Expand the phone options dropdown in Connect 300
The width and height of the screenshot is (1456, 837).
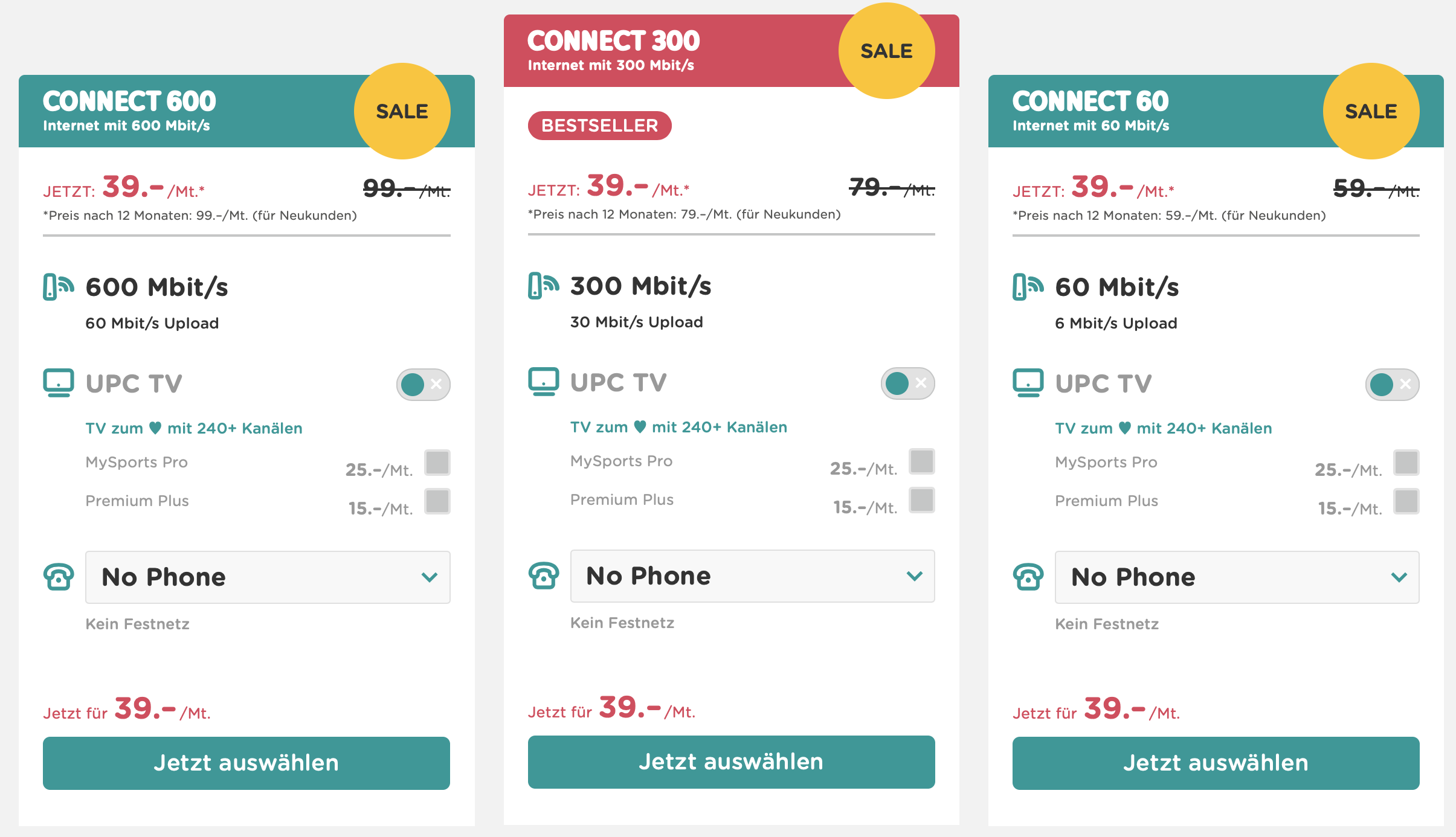(x=752, y=576)
